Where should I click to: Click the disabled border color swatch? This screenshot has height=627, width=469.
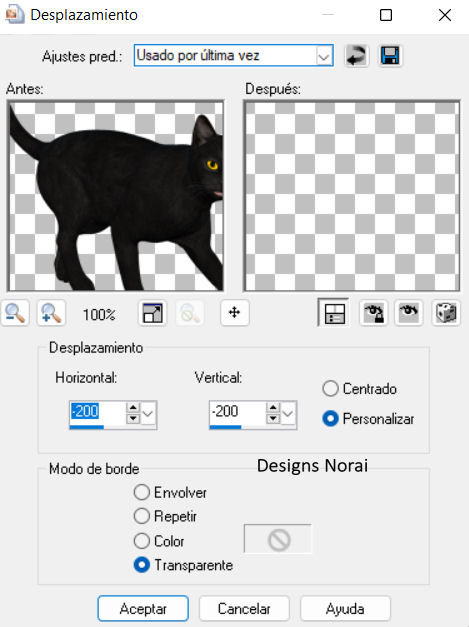[x=278, y=539]
